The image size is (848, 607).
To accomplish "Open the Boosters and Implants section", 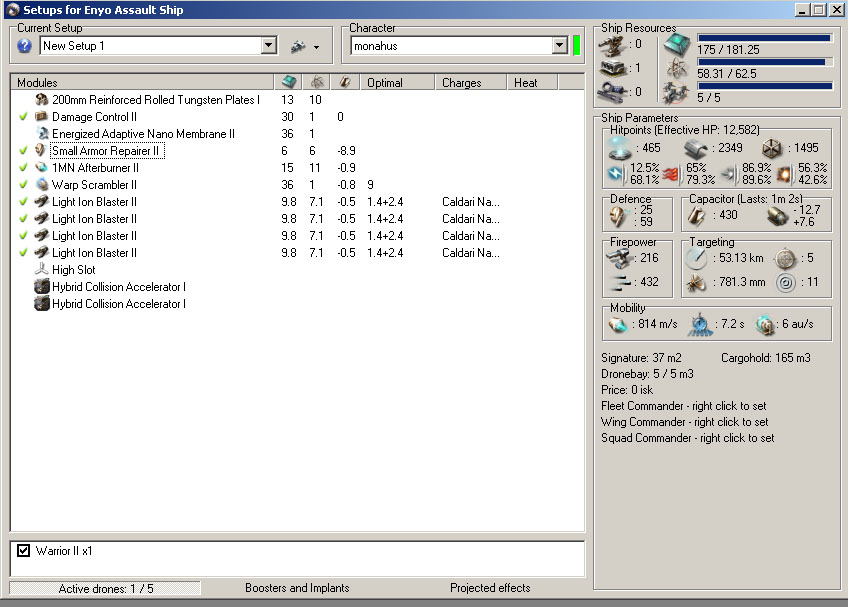I will 297,588.
